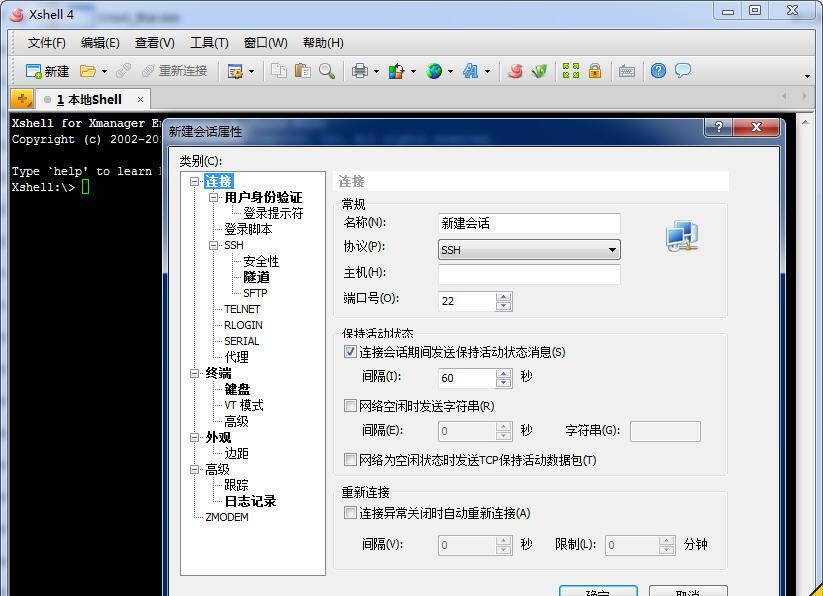Click the Print icon in the toolbar
The width and height of the screenshot is (823, 596).
coord(360,71)
